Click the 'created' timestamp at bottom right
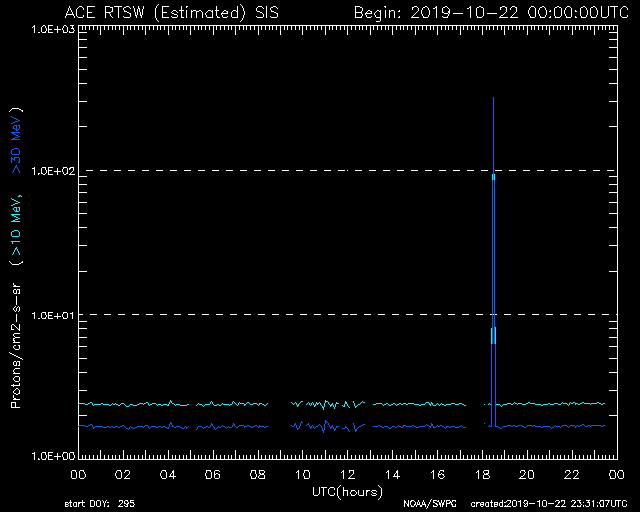The image size is (640, 512). (549, 503)
